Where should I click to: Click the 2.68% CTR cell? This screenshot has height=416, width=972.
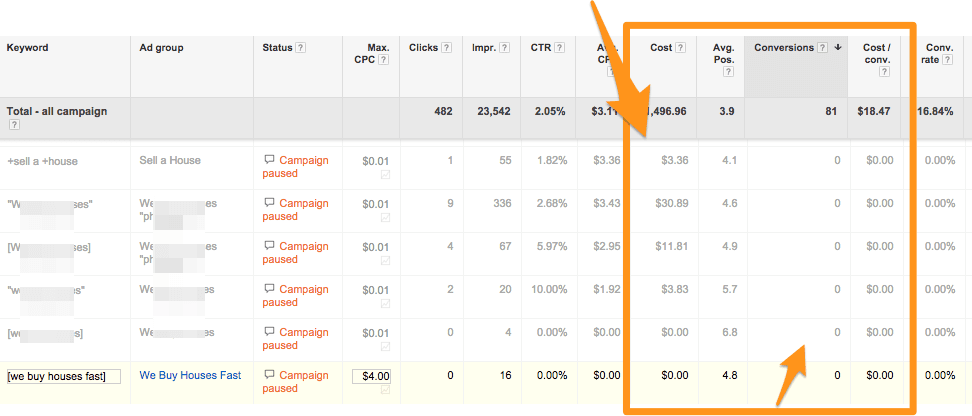coord(552,203)
